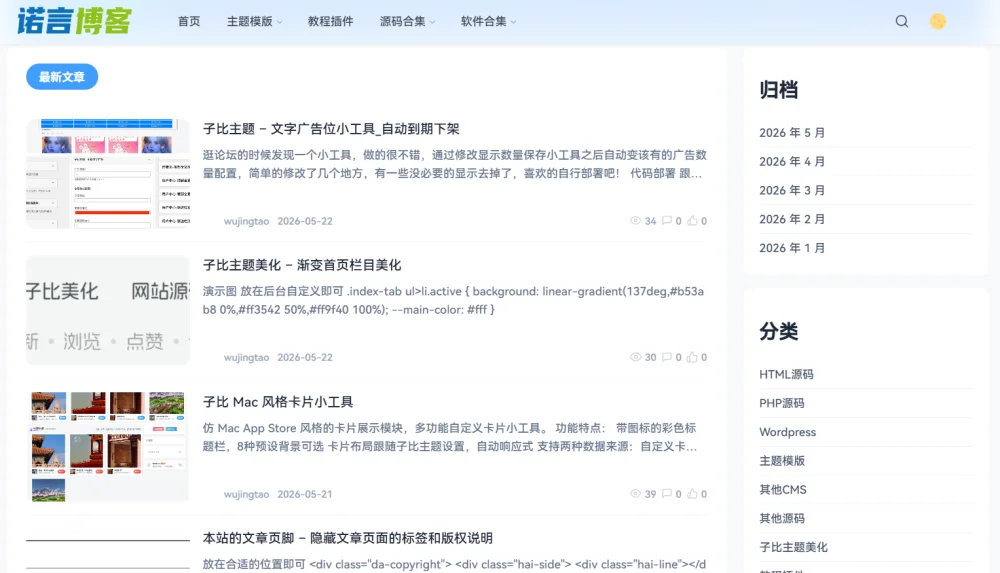The height and width of the screenshot is (573, 1000).
Task: Open the 其他CMS category
Action: [x=783, y=489]
